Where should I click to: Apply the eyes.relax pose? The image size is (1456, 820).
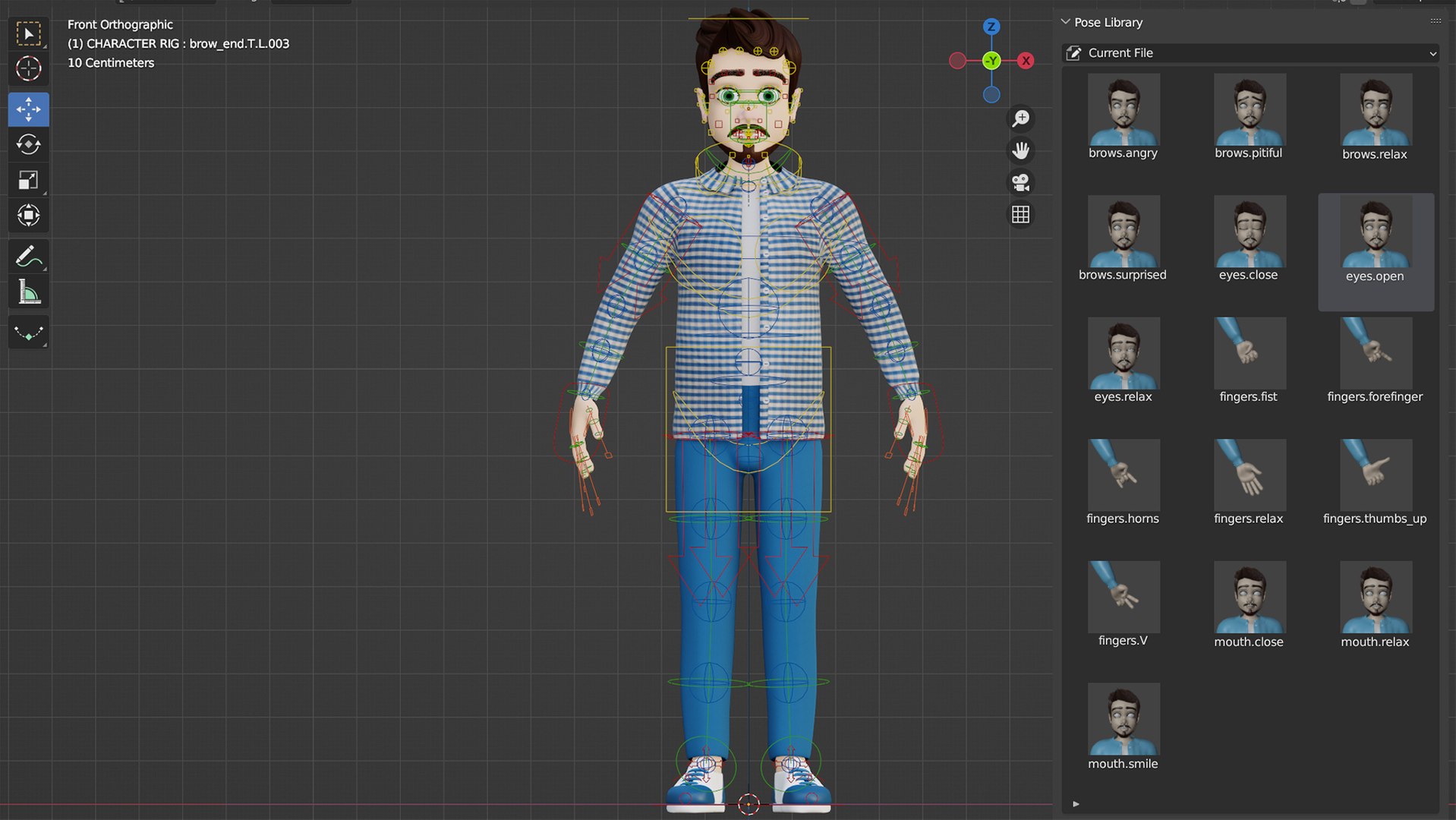tap(1124, 361)
